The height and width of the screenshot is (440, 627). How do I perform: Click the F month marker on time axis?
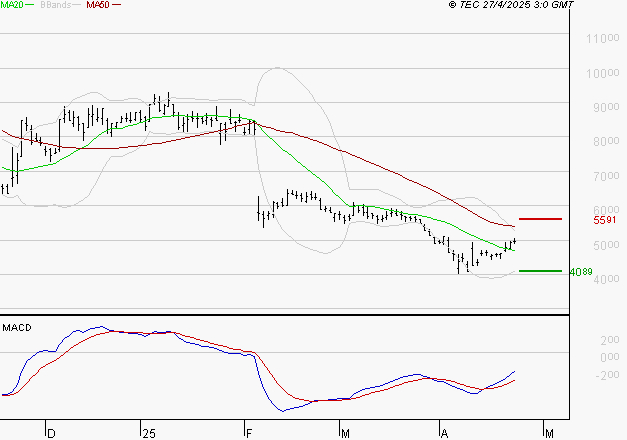pos(247,433)
